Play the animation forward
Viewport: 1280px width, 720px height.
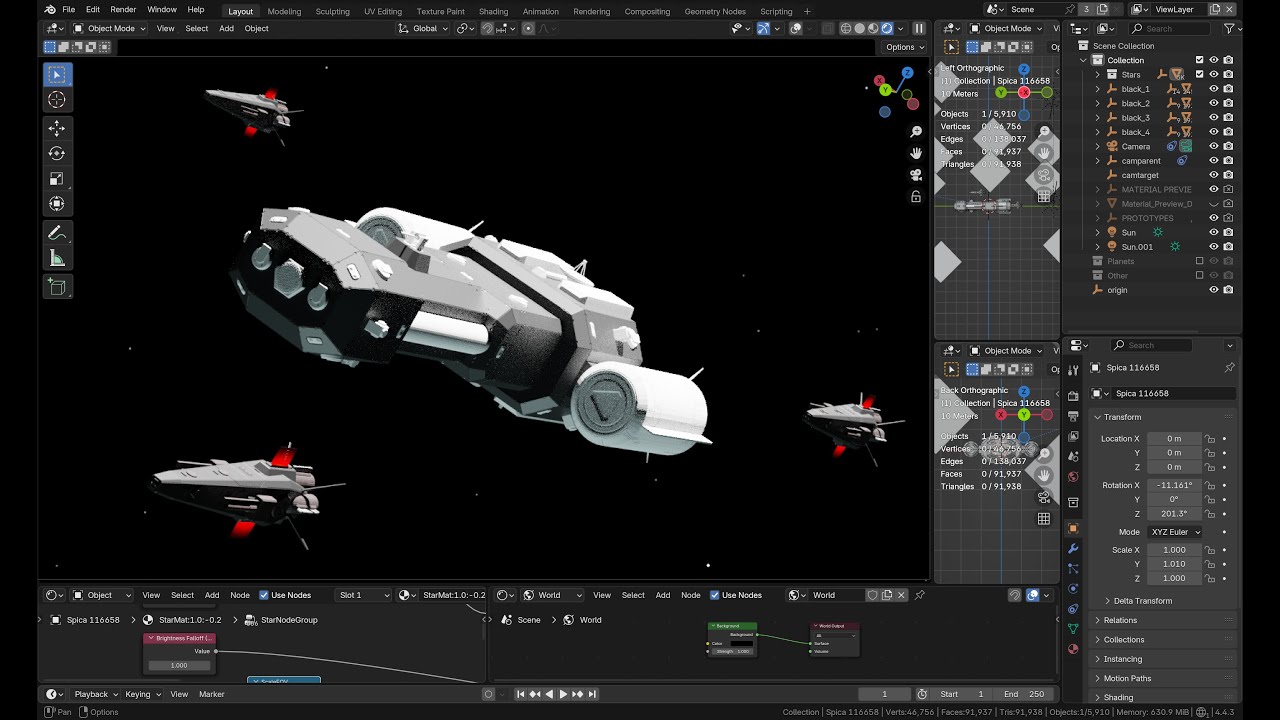point(563,694)
